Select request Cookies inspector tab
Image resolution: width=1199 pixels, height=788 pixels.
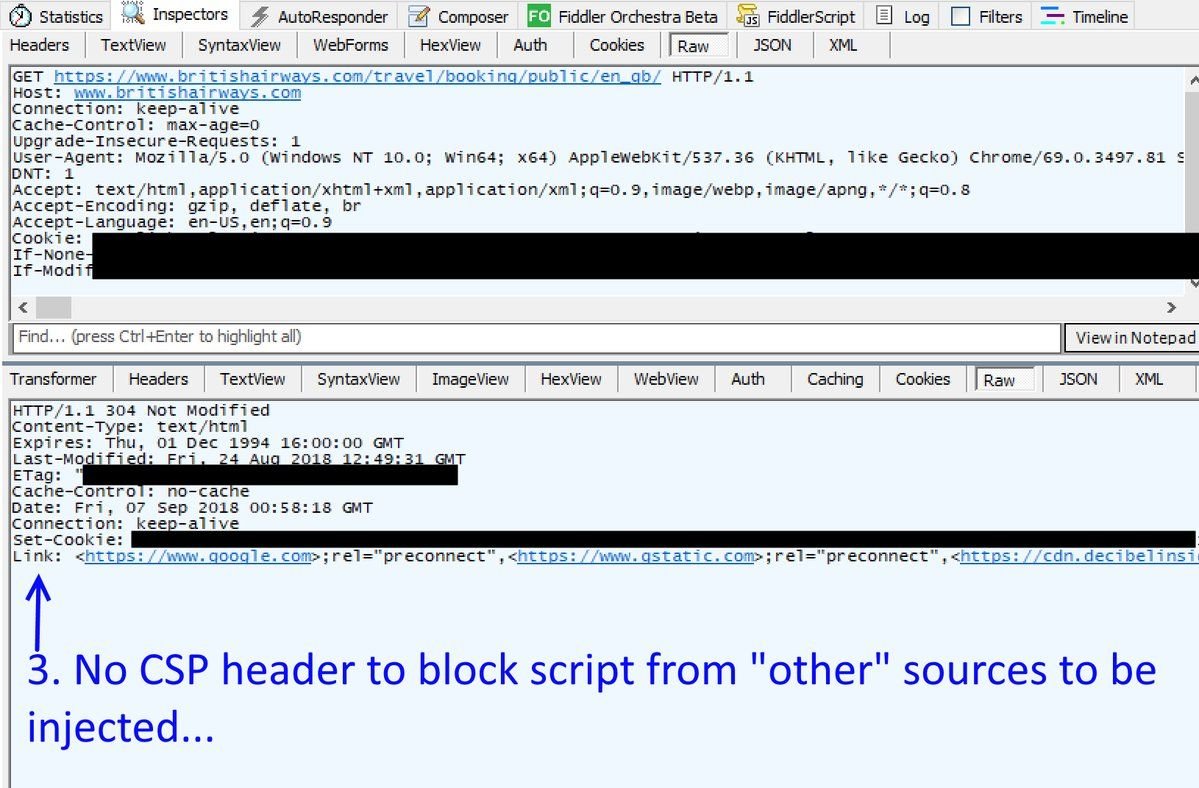point(617,45)
